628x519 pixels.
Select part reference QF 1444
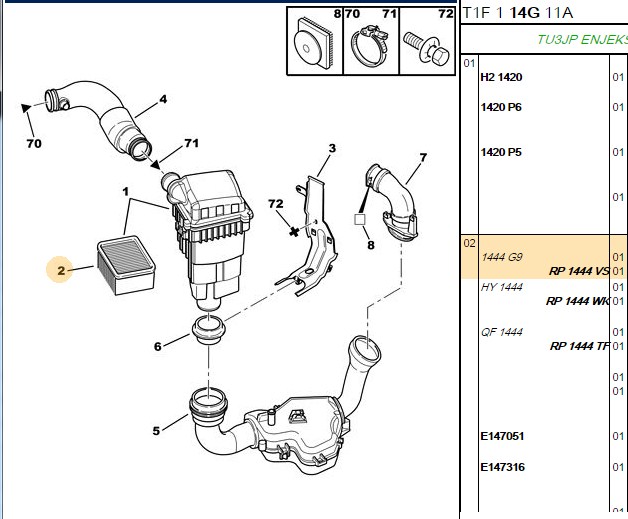[502, 332]
